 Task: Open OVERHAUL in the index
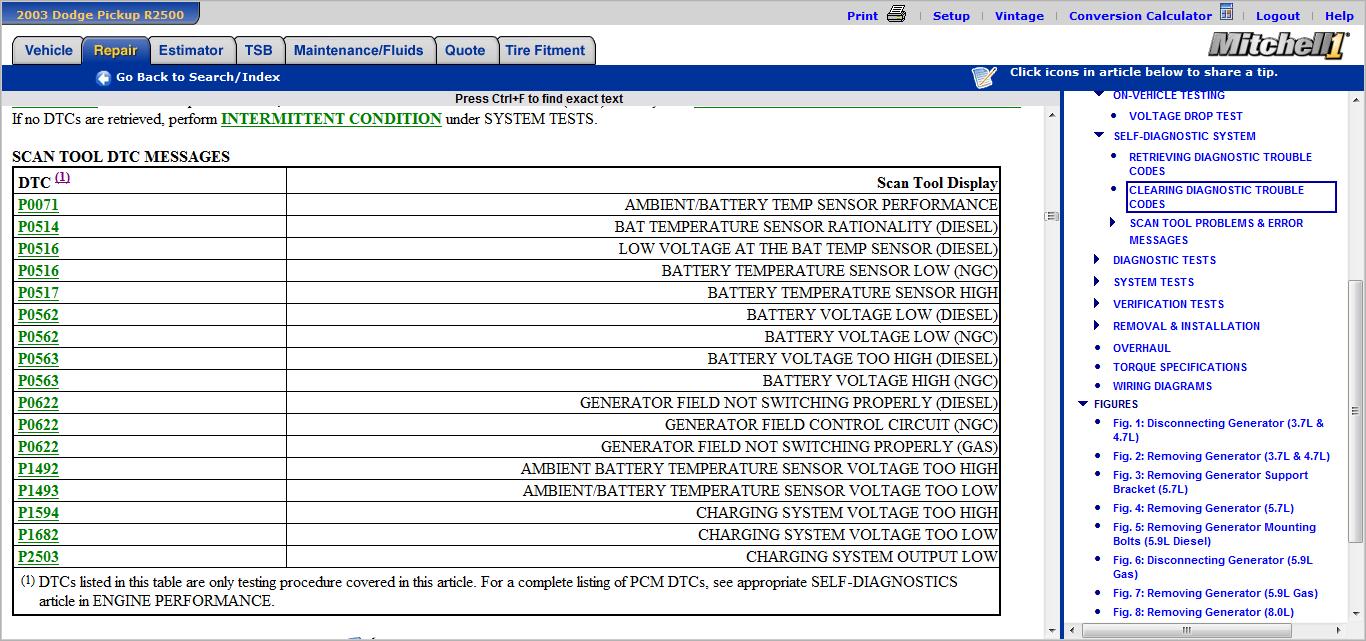click(1141, 348)
